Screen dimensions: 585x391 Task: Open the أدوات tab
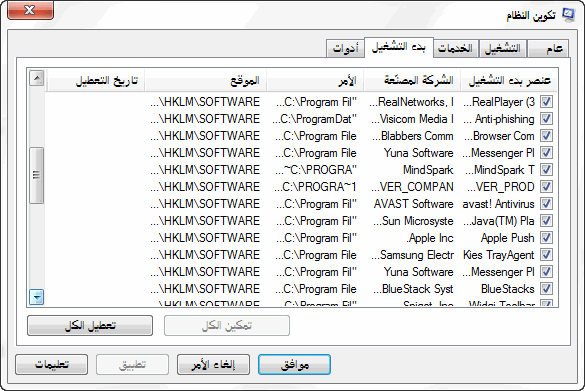[x=345, y=49]
